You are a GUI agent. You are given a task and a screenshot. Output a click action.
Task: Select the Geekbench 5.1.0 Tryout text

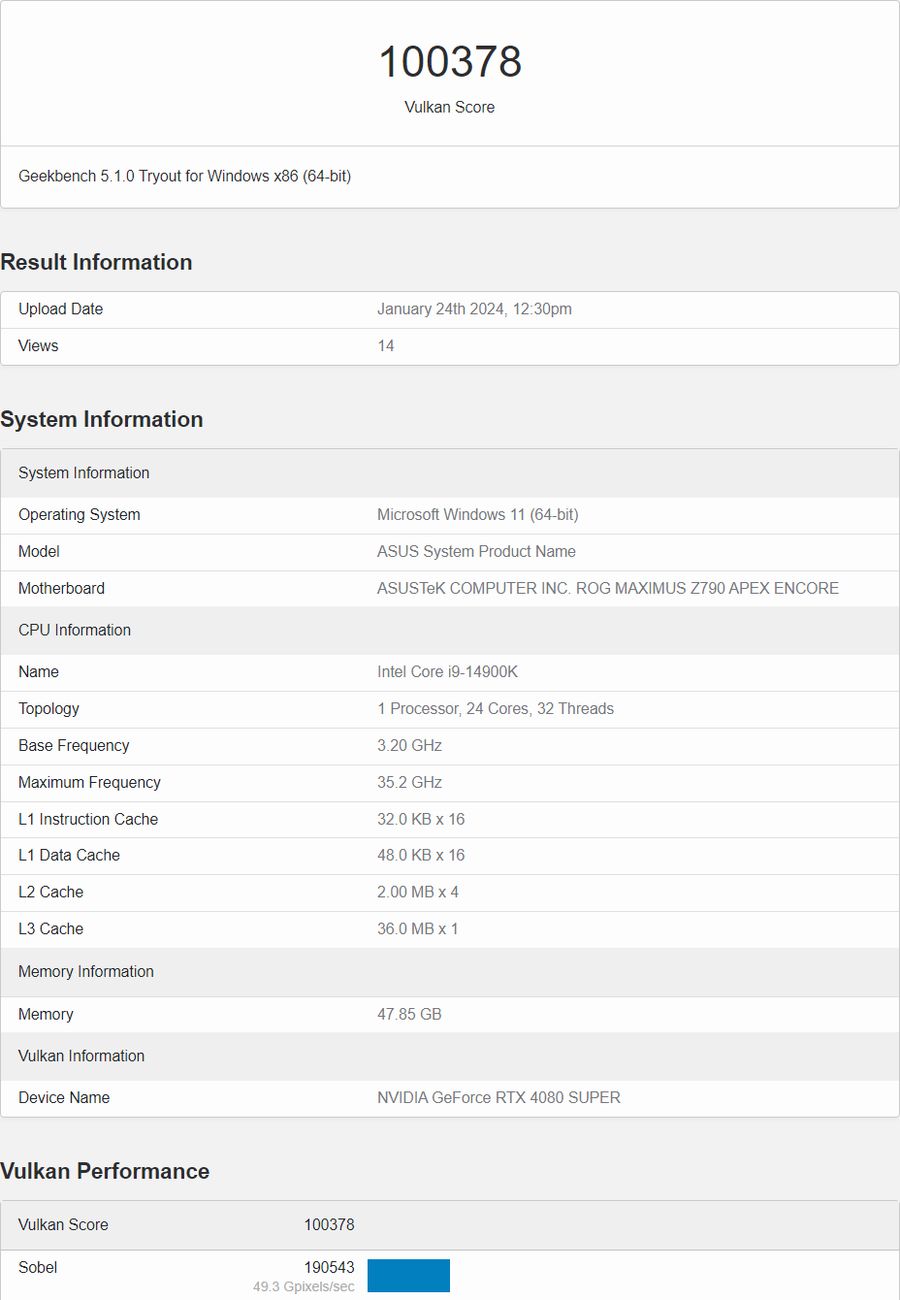click(185, 176)
